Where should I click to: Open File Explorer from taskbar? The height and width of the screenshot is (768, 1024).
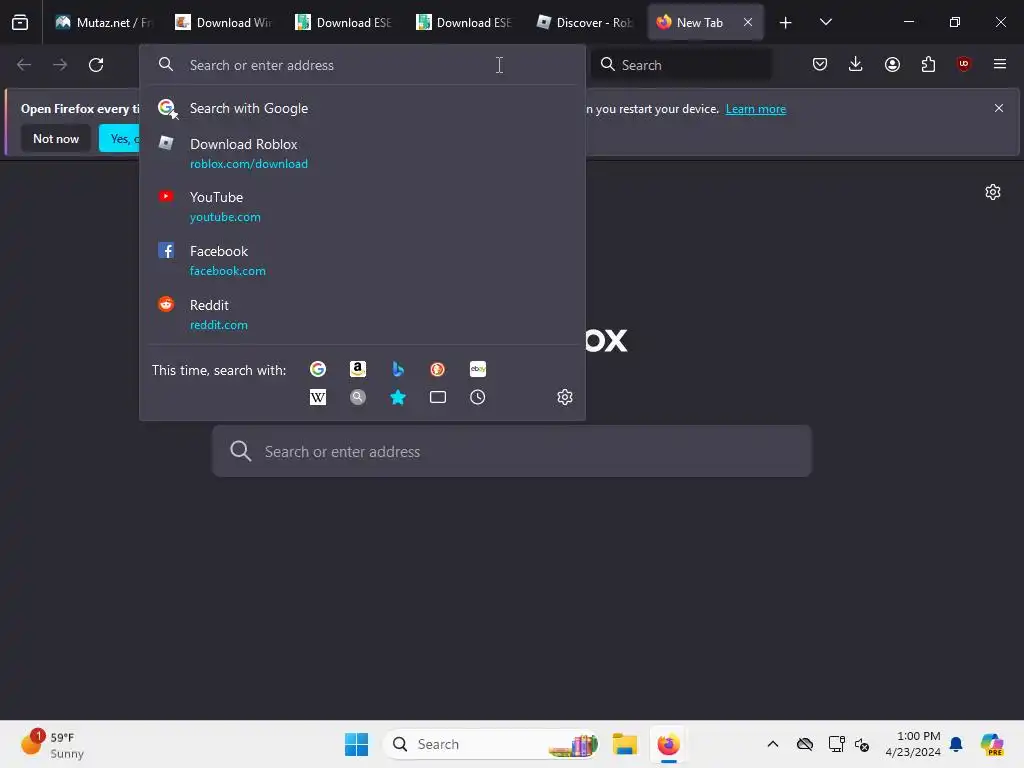click(x=624, y=744)
